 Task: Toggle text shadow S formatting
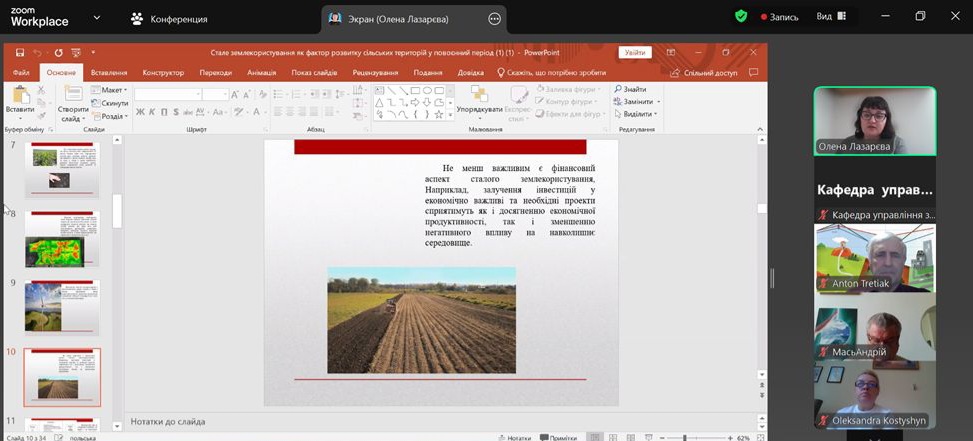176,112
